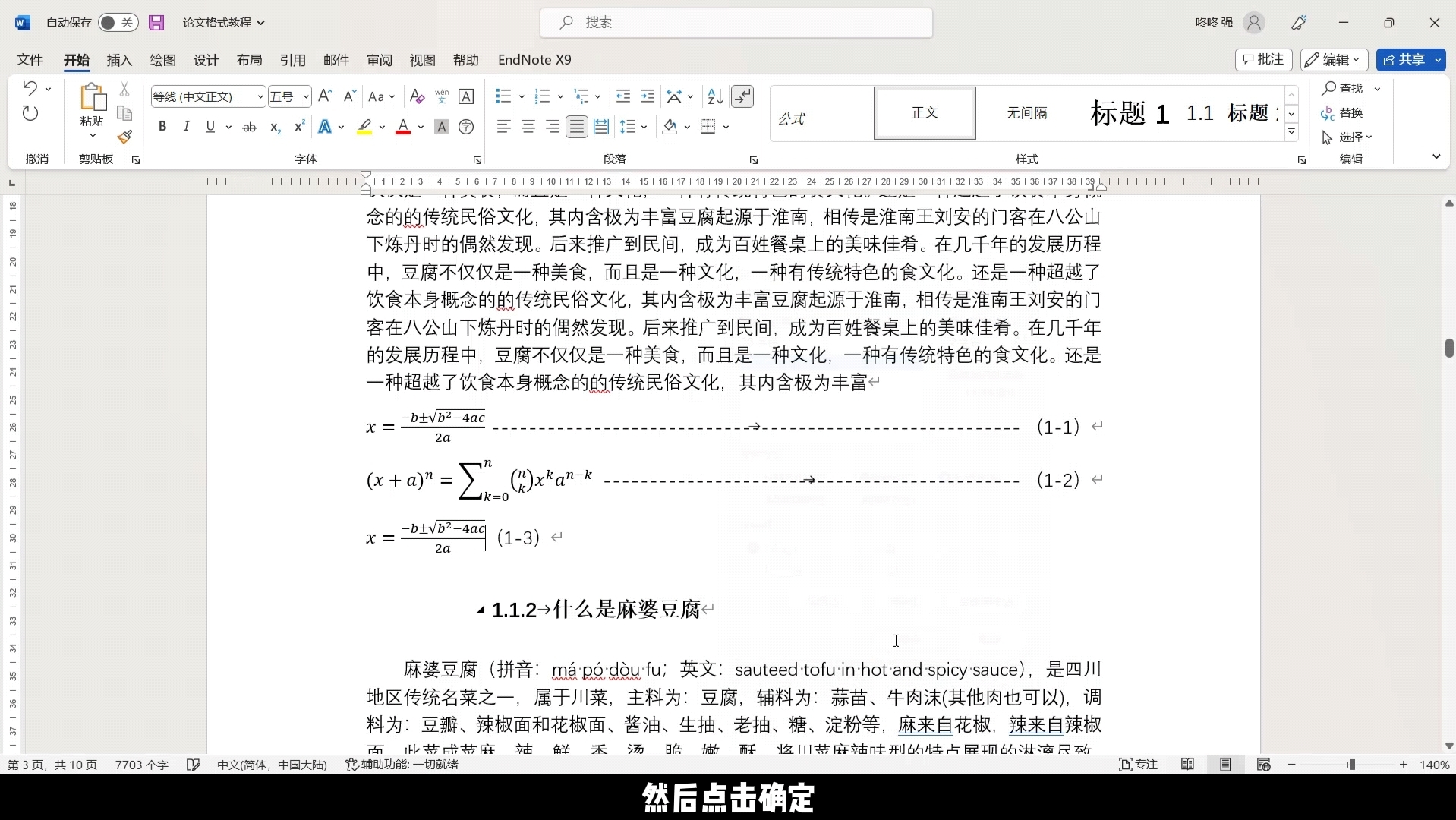Toggle character shading icon
Screen dimensions: 1456x820
442,127
